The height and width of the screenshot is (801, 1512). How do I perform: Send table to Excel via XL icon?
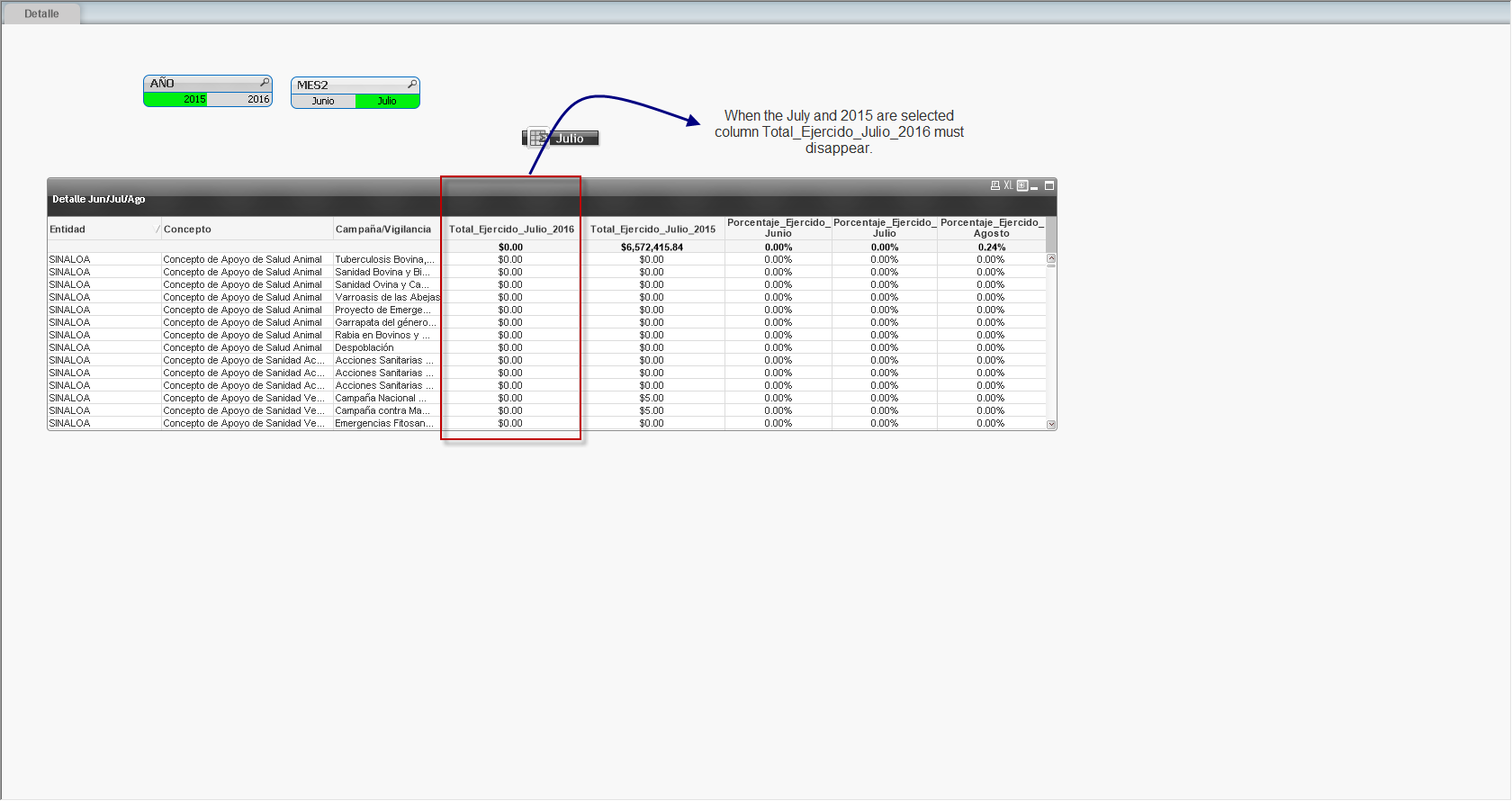tap(1009, 185)
